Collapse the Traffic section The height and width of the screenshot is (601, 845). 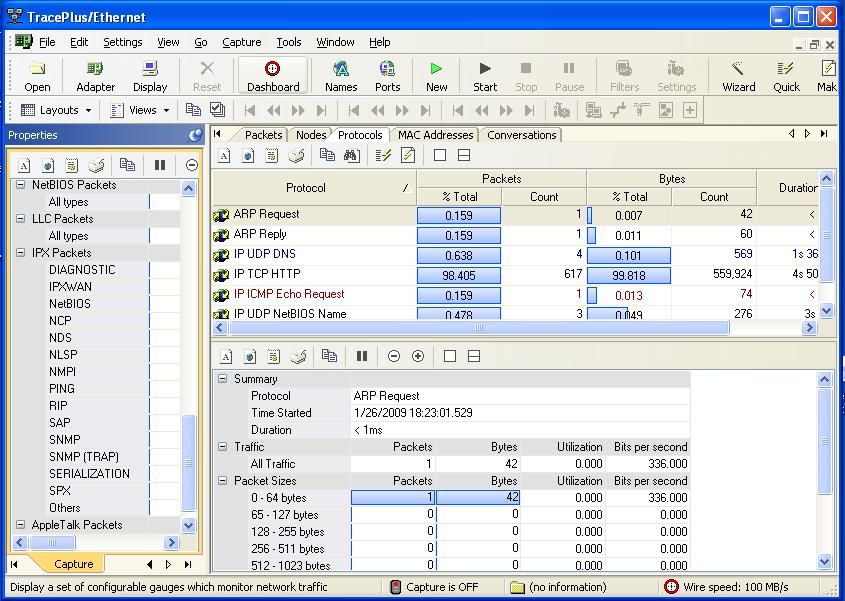pos(223,447)
